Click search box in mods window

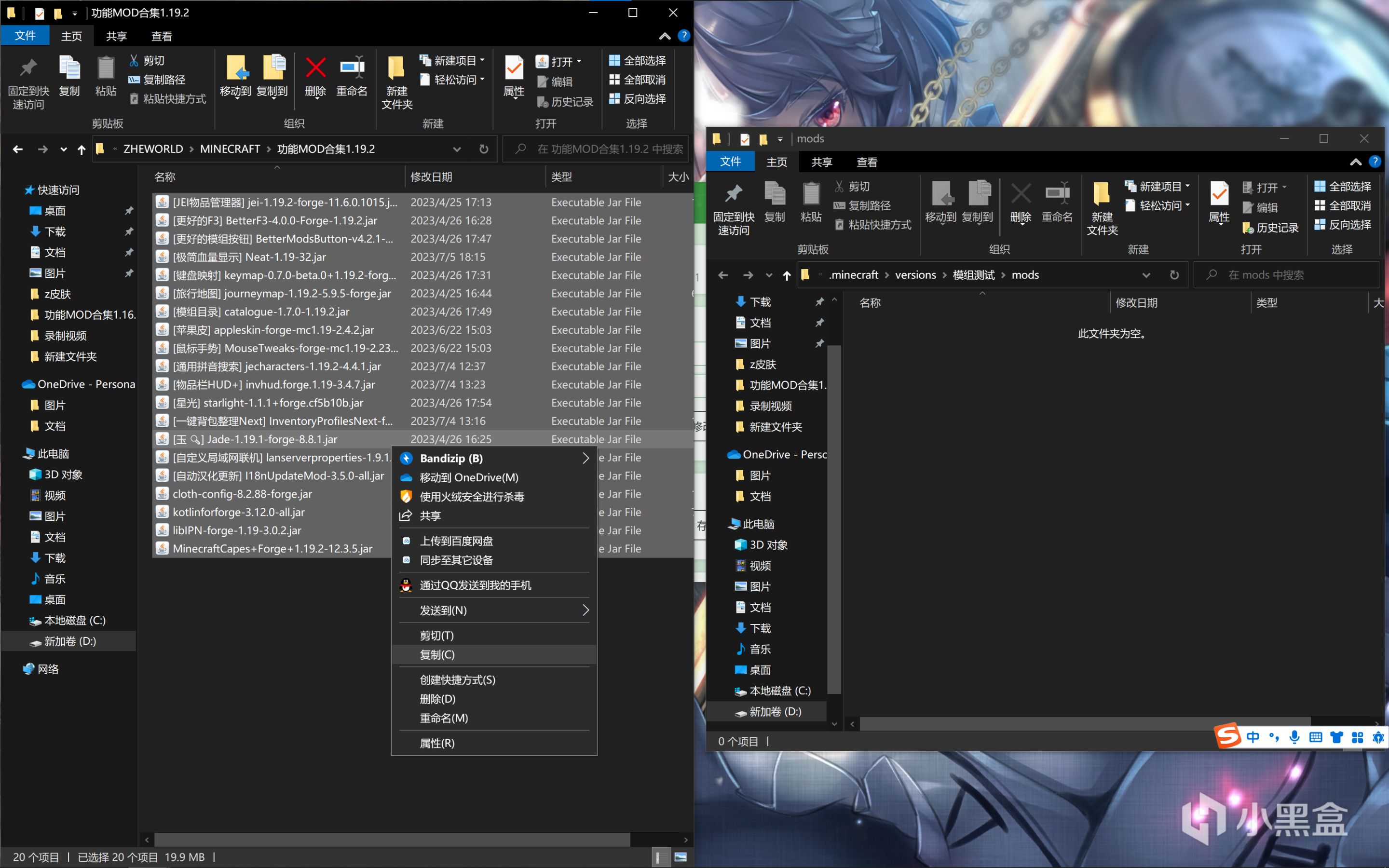click(1287, 275)
